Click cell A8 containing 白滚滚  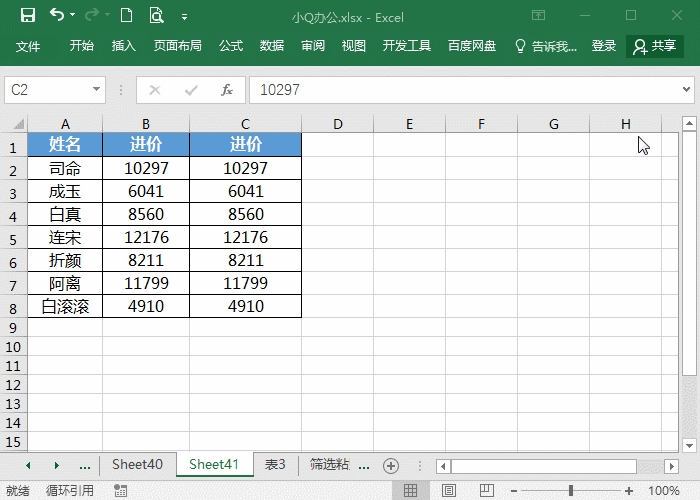coord(65,306)
